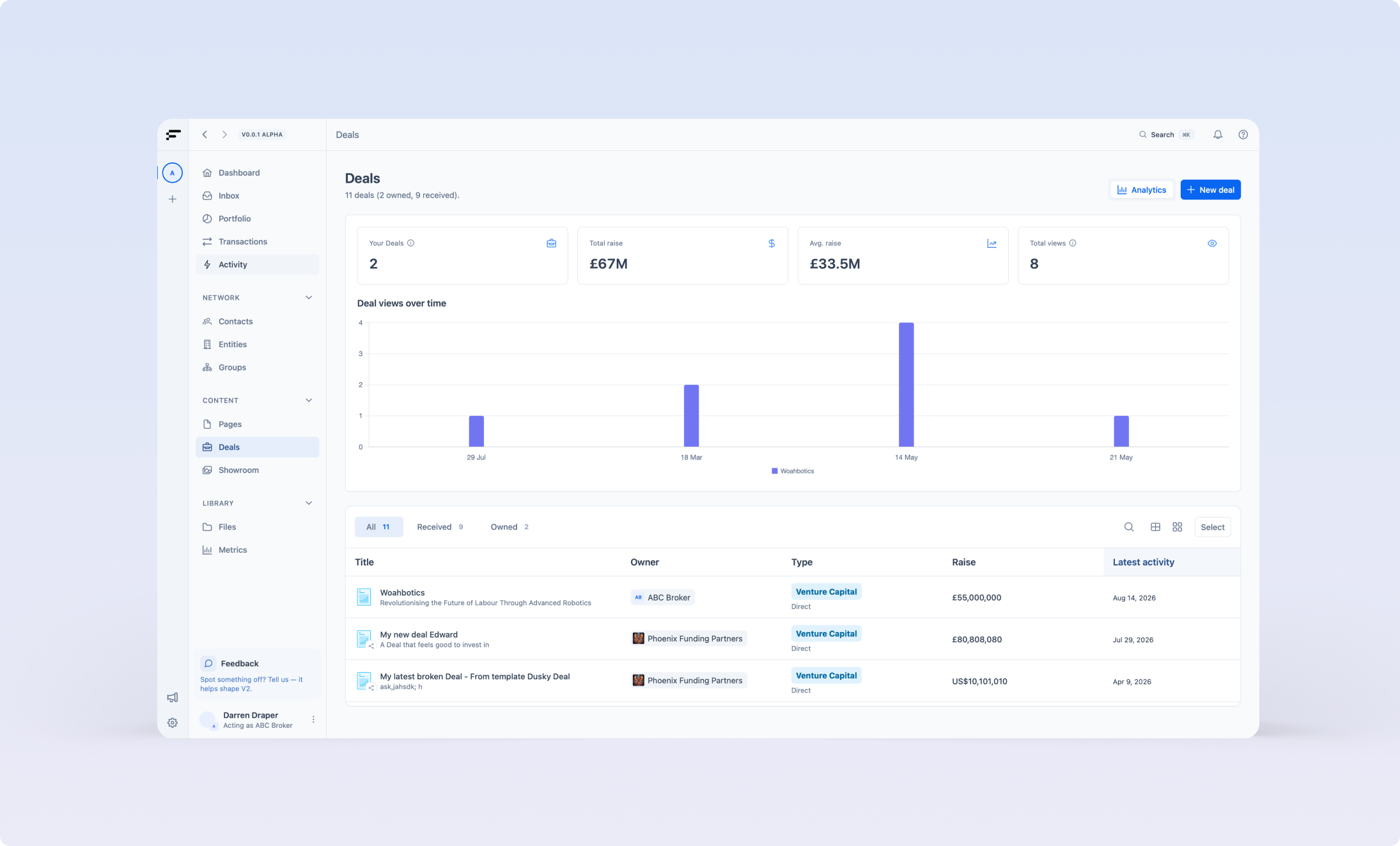The height and width of the screenshot is (846, 1400).
Task: Open Showroom in sidebar
Action: pos(258,470)
